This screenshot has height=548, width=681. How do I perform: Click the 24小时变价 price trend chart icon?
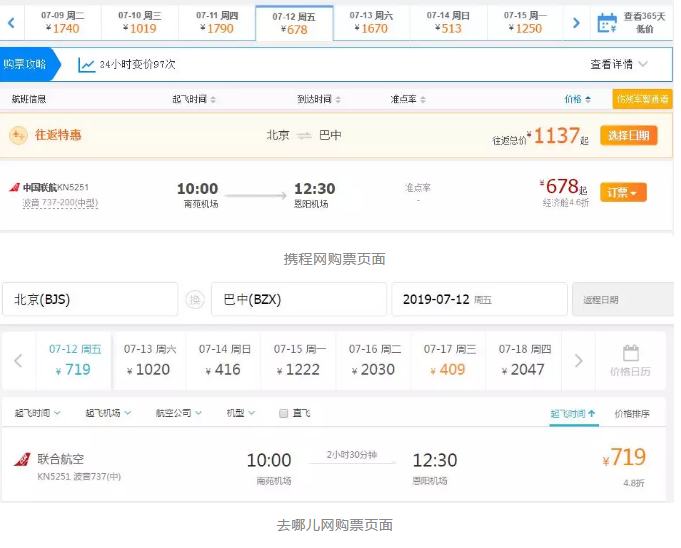tap(87, 64)
